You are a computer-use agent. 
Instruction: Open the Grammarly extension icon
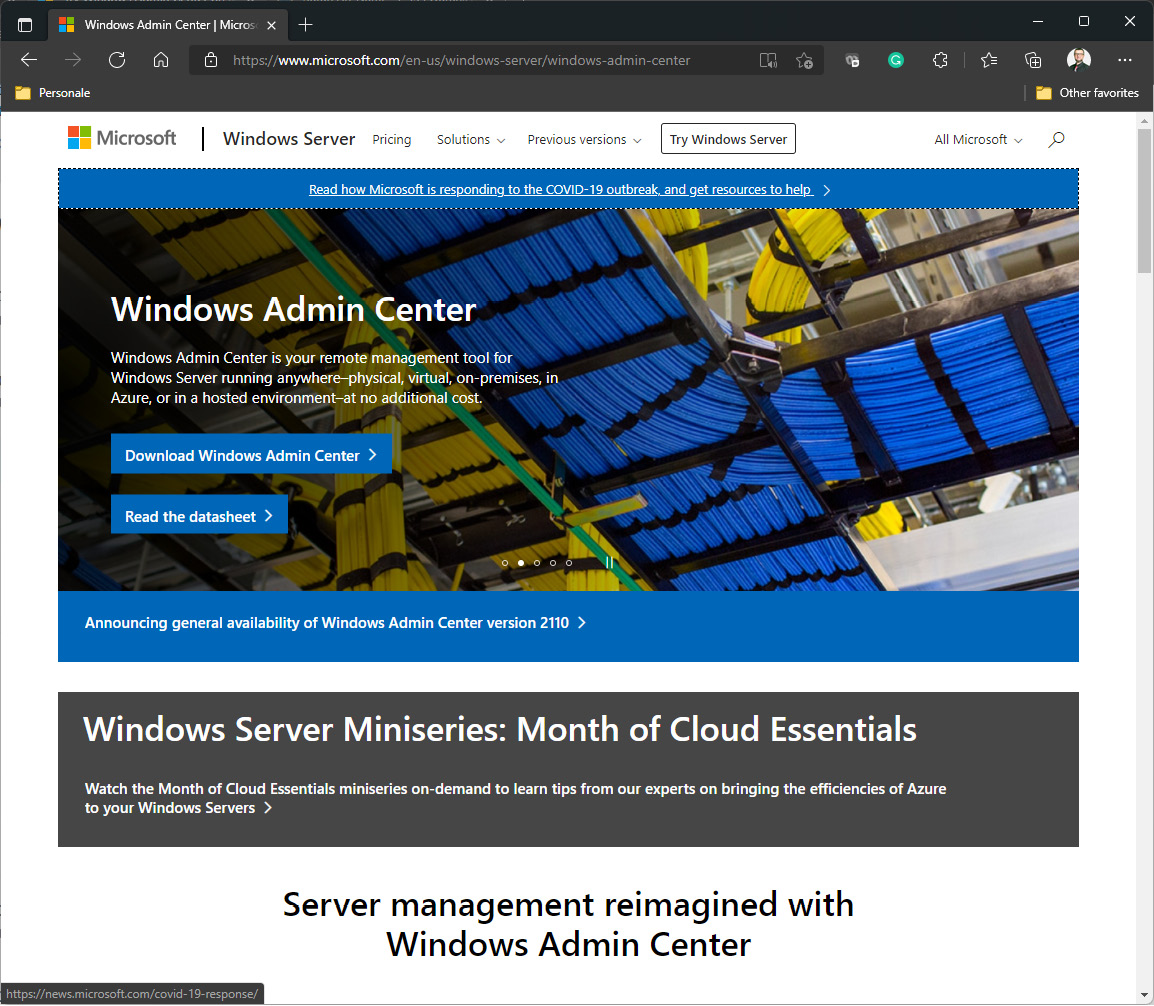pyautogui.click(x=896, y=60)
